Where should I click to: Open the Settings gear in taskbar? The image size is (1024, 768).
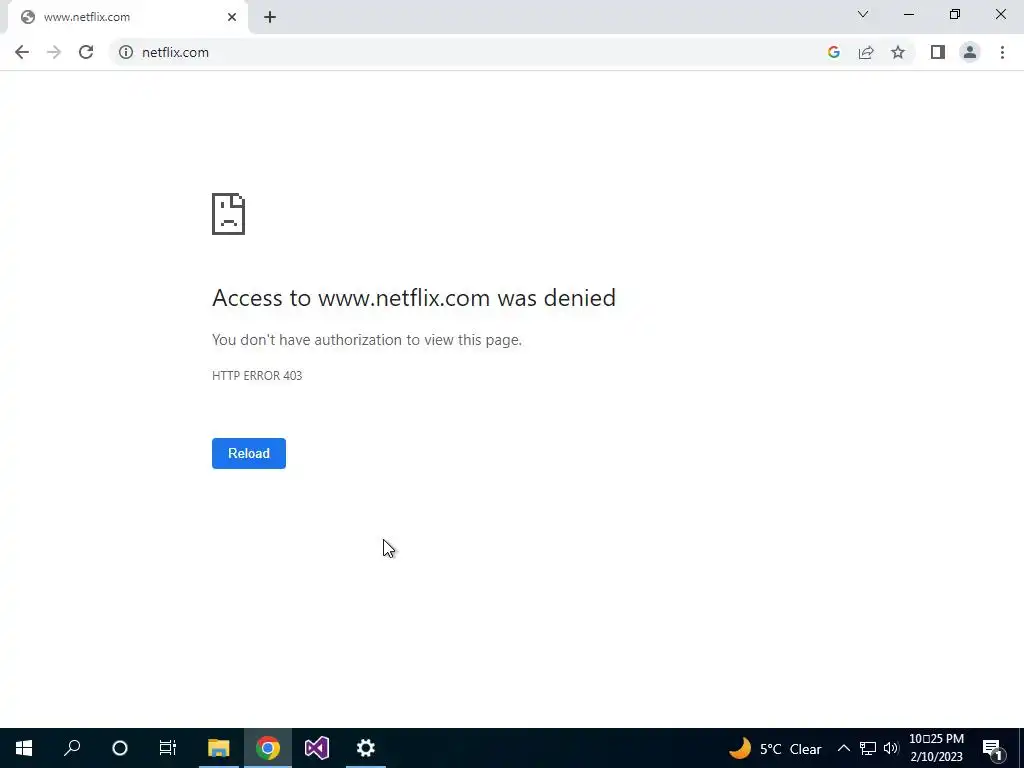coord(366,748)
